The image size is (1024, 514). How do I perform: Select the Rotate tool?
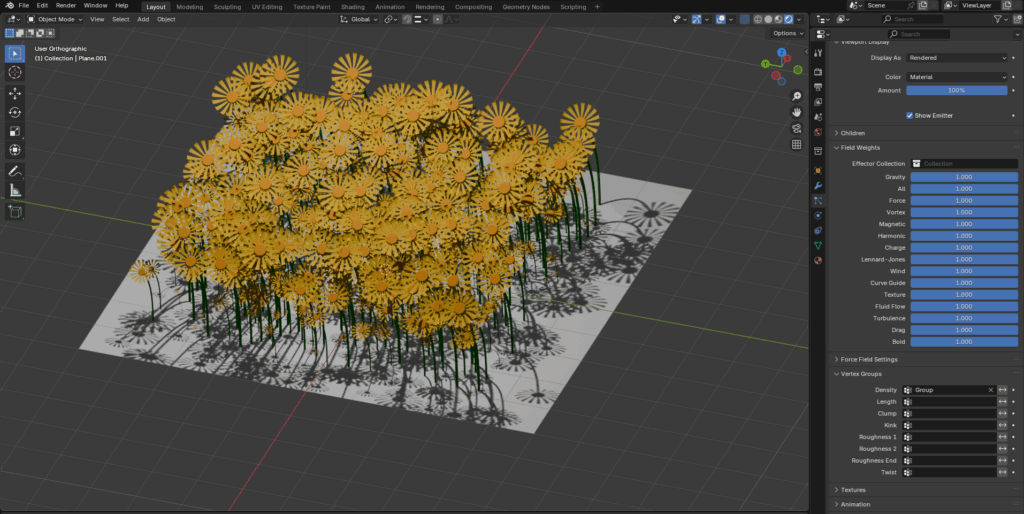pos(14,112)
